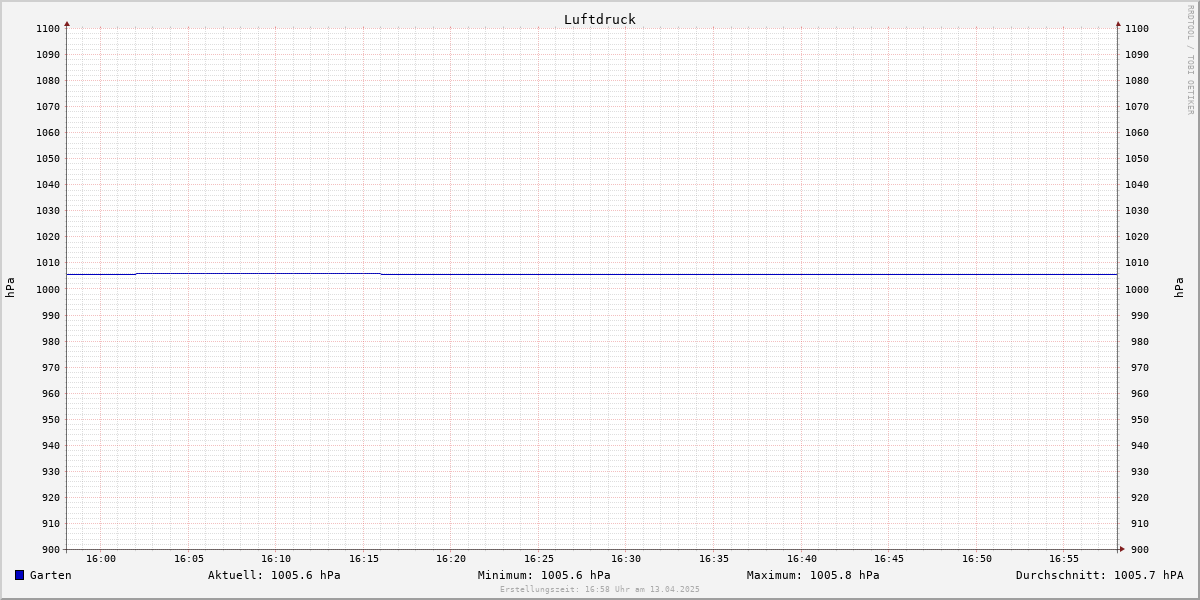Click the 1100 label on right axis
This screenshot has width=1200, height=600.
coord(1137,28)
